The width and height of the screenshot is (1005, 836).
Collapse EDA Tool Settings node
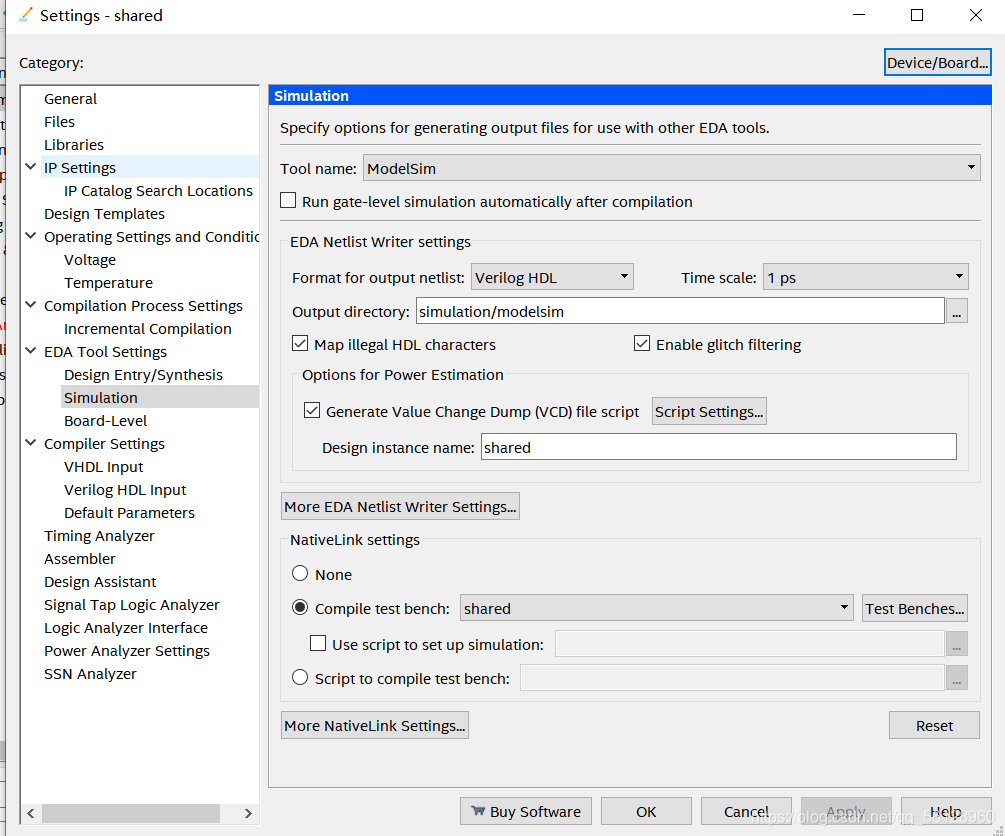(x=30, y=351)
